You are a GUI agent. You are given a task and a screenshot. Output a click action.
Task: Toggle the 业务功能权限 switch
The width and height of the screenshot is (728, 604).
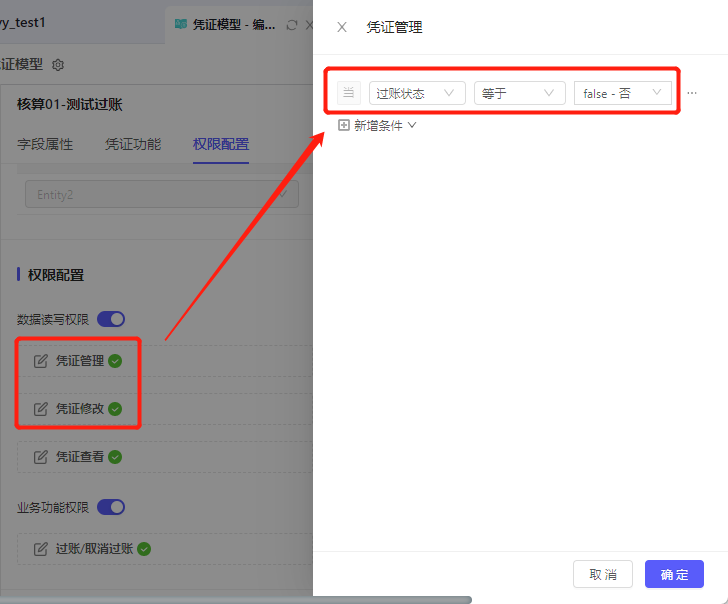(x=111, y=507)
